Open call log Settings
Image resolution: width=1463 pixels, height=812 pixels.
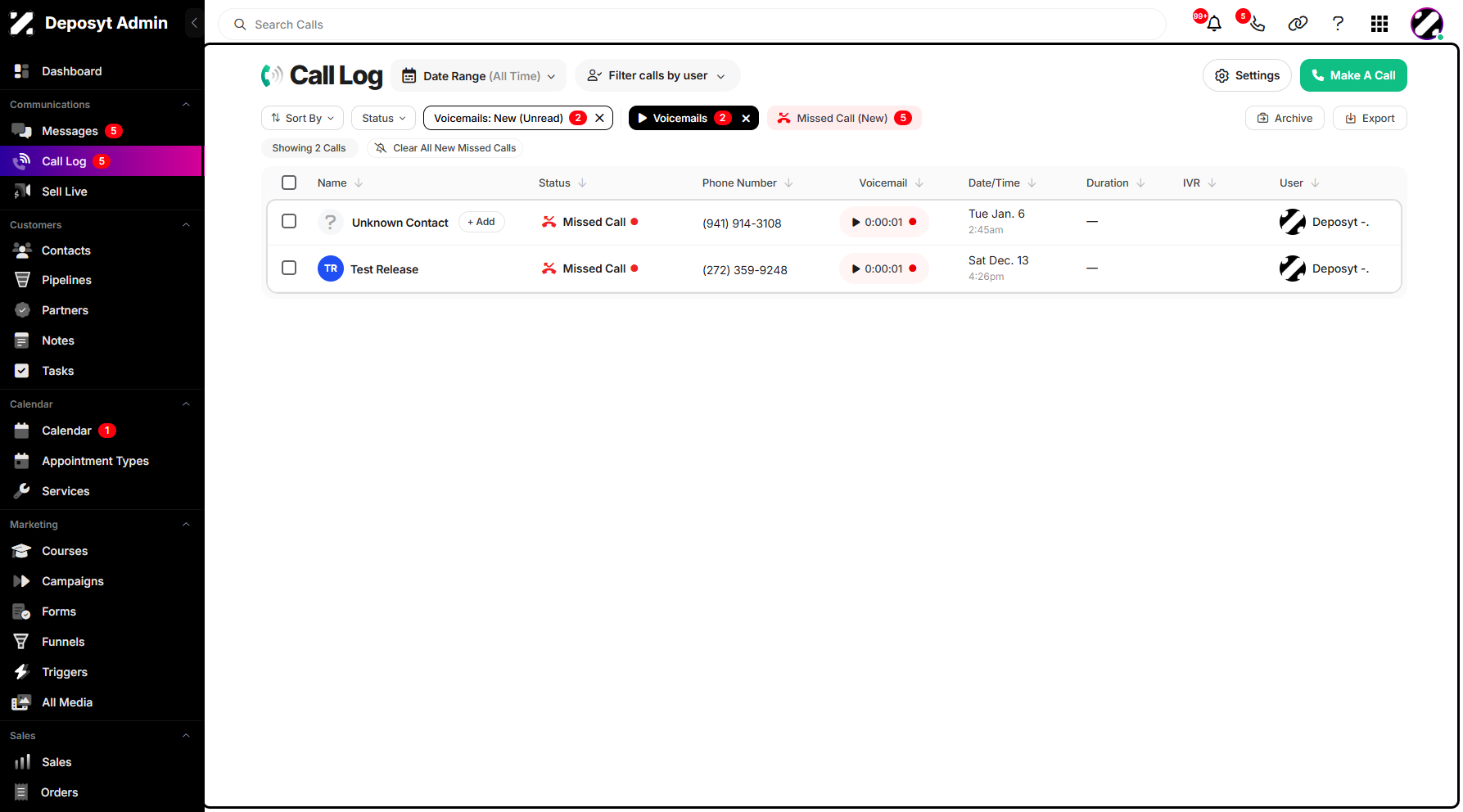click(1247, 75)
